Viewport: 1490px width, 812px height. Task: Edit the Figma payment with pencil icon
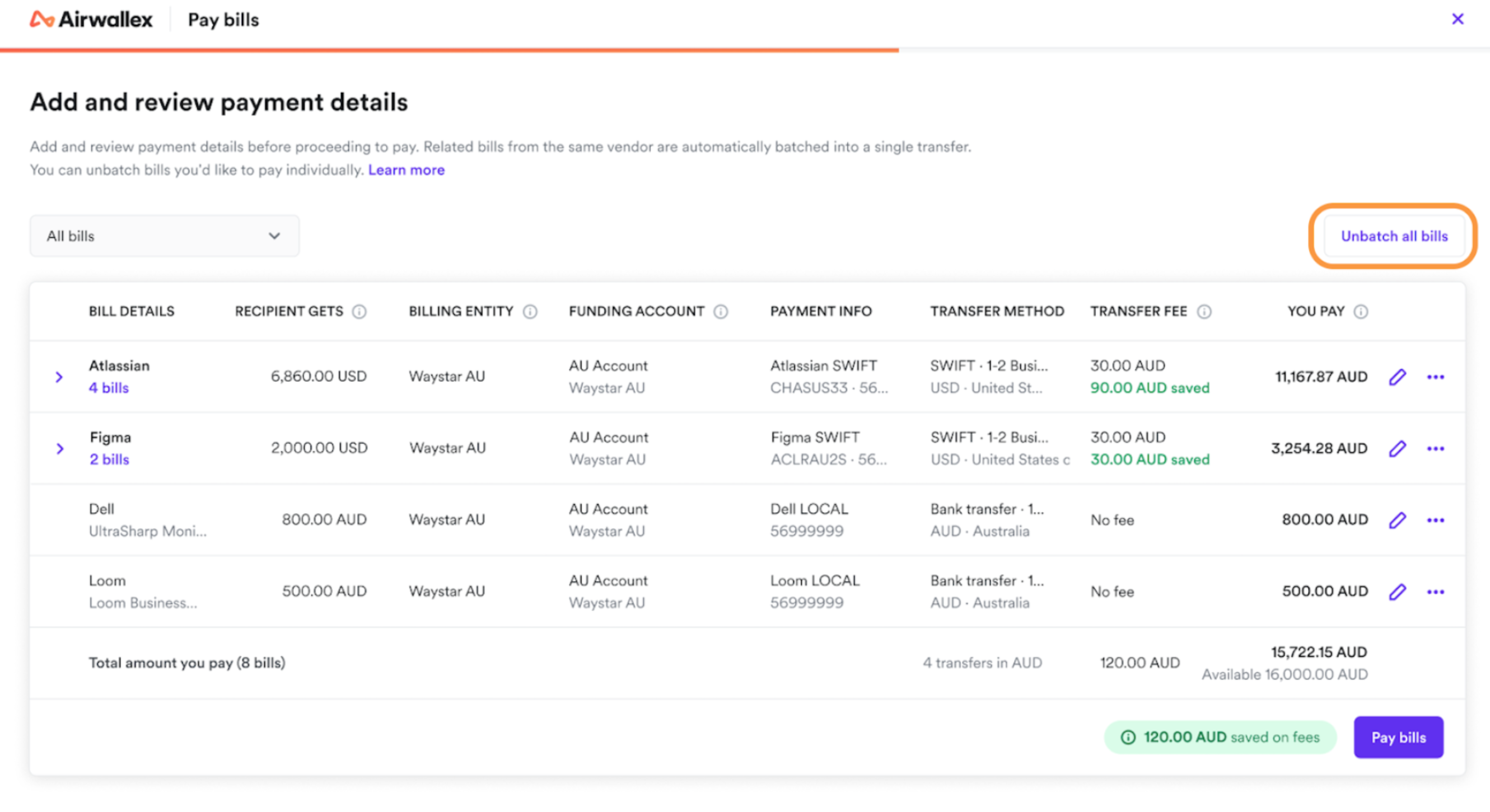click(x=1398, y=448)
